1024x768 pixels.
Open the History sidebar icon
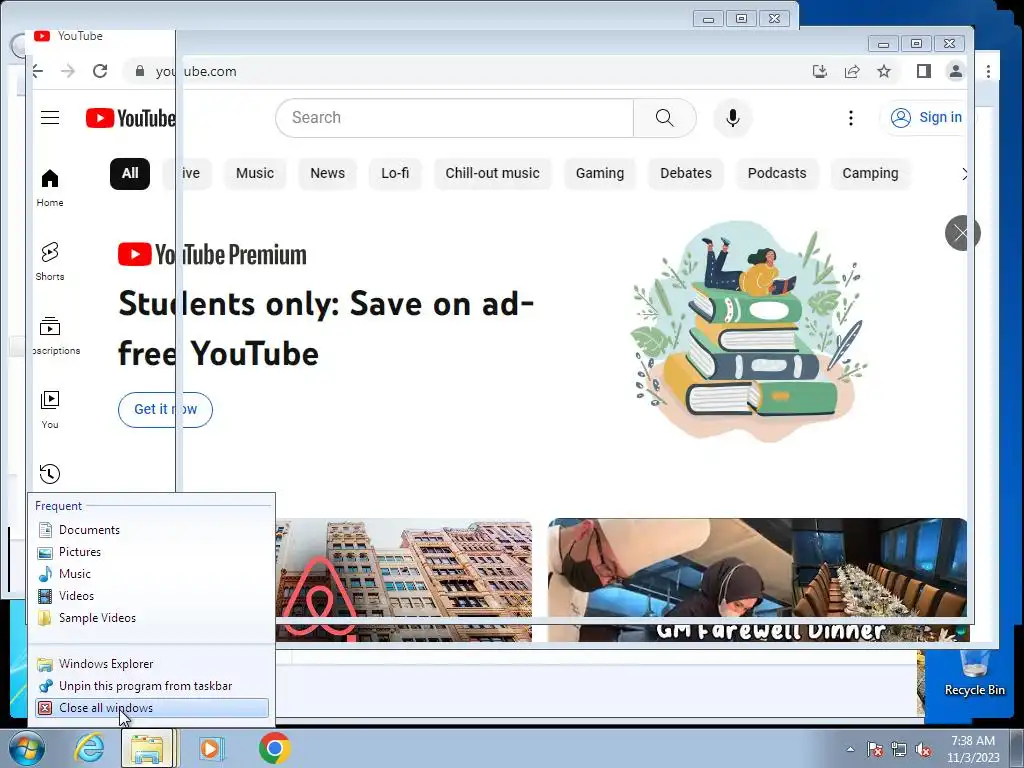(50, 473)
